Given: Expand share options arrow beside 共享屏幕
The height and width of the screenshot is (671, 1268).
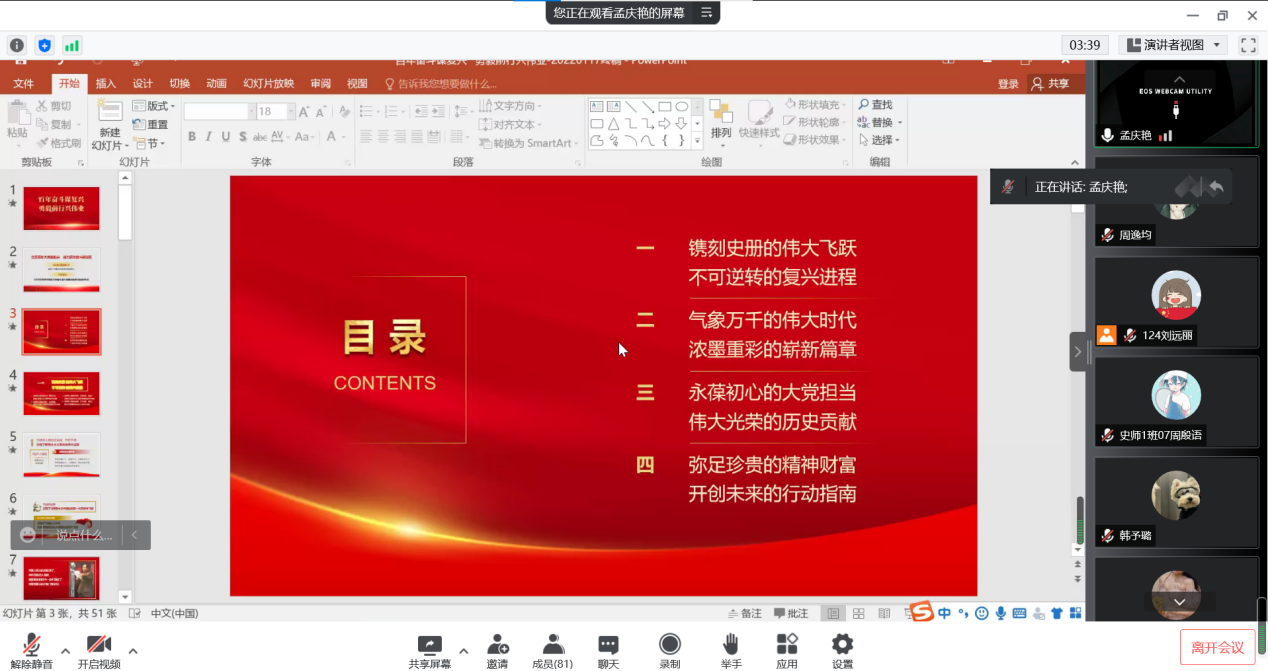Looking at the screenshot, I should 463,651.
